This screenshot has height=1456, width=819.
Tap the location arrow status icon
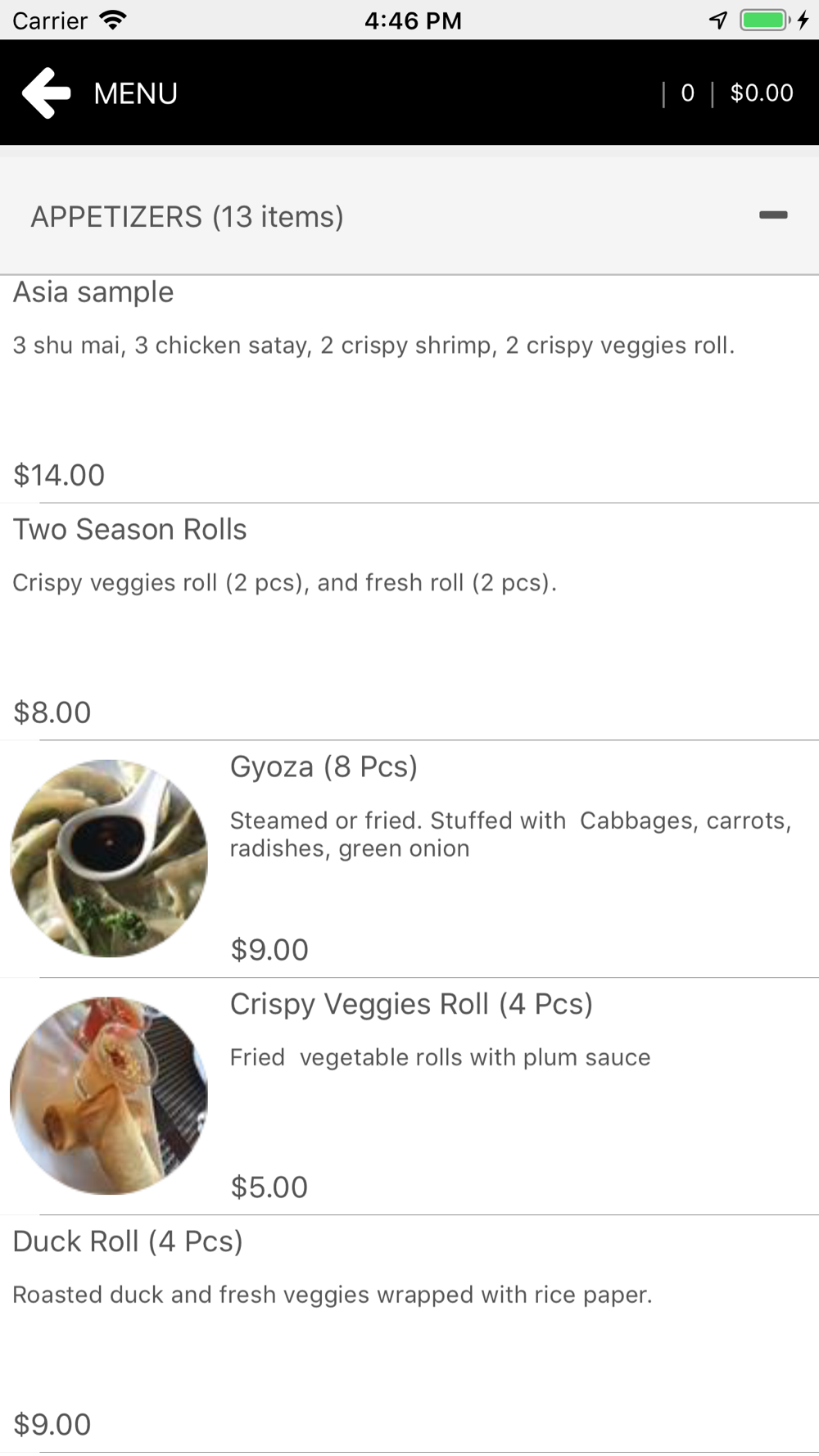(718, 20)
